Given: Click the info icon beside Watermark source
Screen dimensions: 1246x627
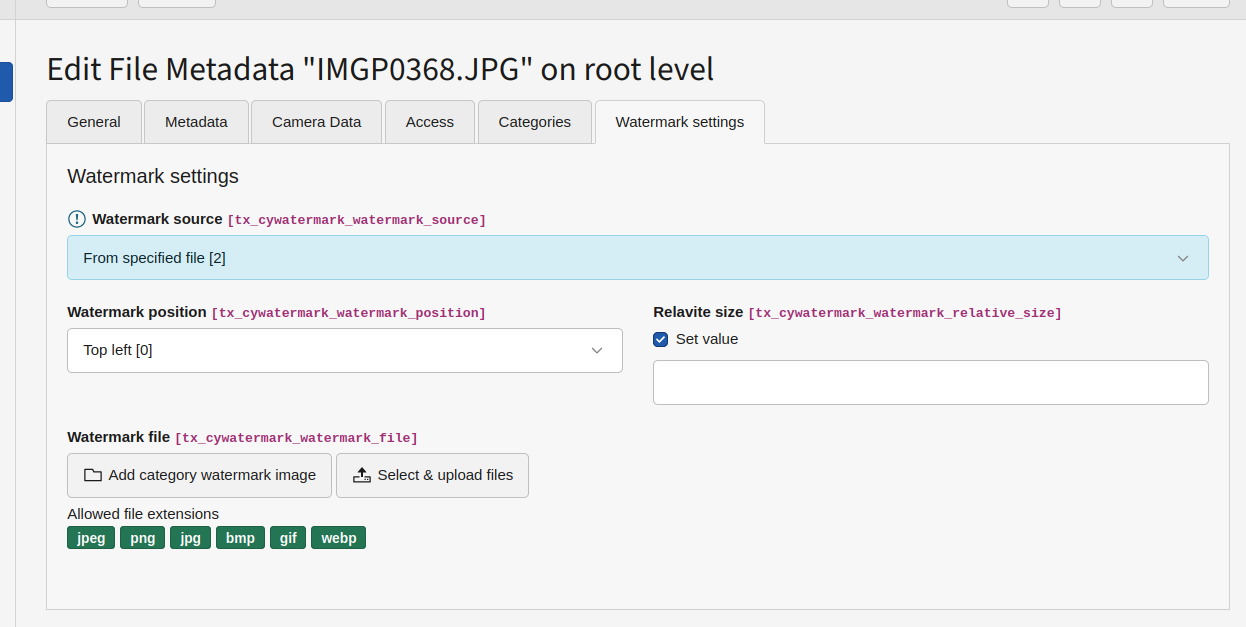Looking at the screenshot, I should click(x=77, y=219).
